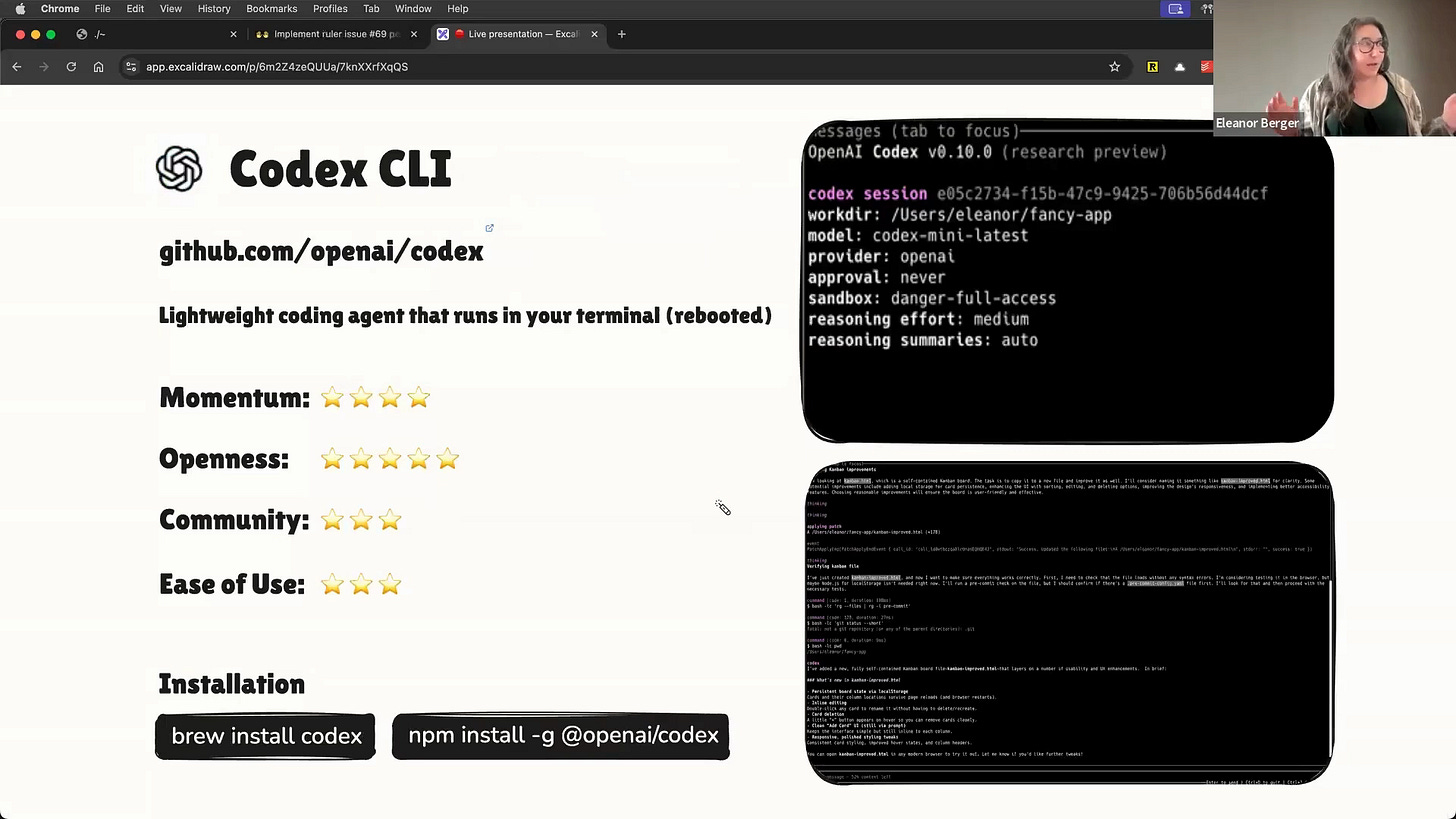
Task: Open site information icon in the address bar
Action: pyautogui.click(x=131, y=66)
